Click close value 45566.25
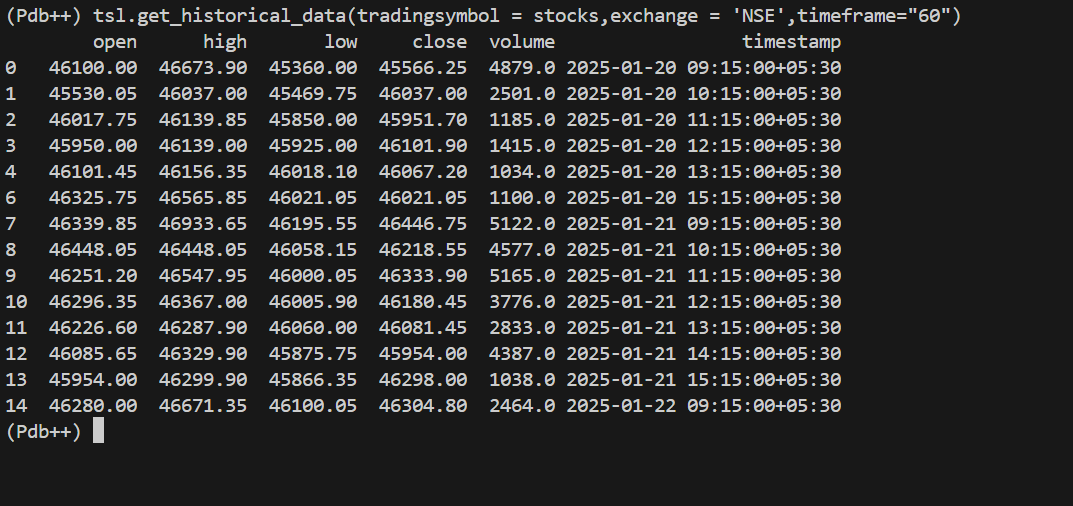Screen dimensions: 1073x506 pyautogui.click(x=423, y=68)
